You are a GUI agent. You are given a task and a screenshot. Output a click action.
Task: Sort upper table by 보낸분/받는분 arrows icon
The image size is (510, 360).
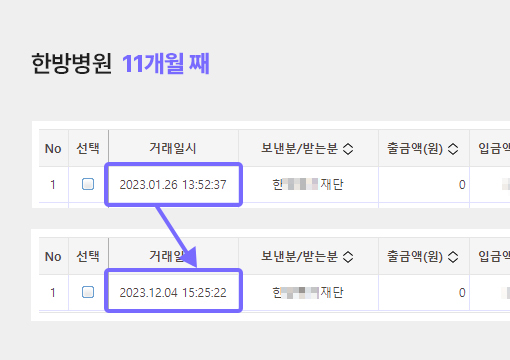click(348, 149)
